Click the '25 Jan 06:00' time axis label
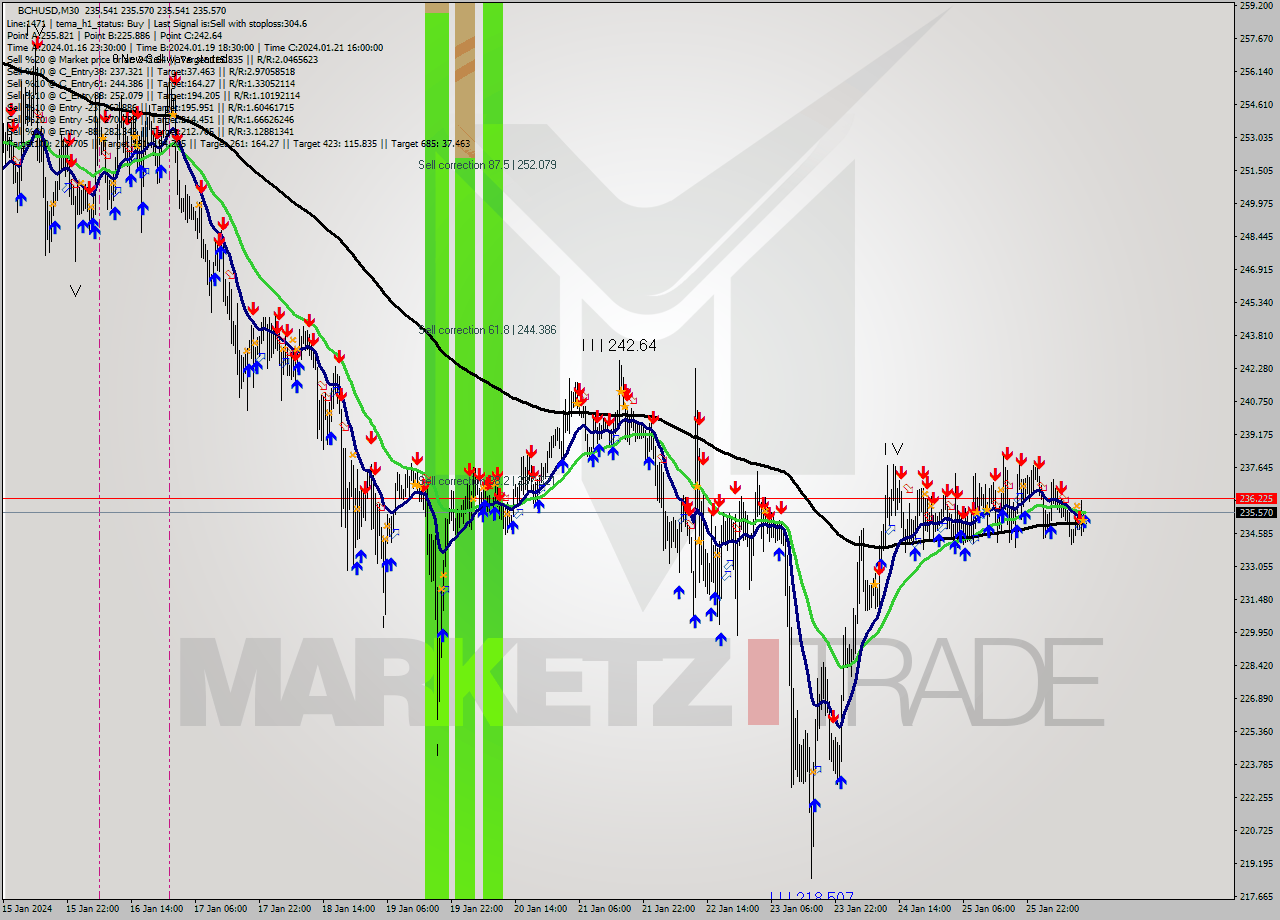This screenshot has height=920, width=1280. 987,909
